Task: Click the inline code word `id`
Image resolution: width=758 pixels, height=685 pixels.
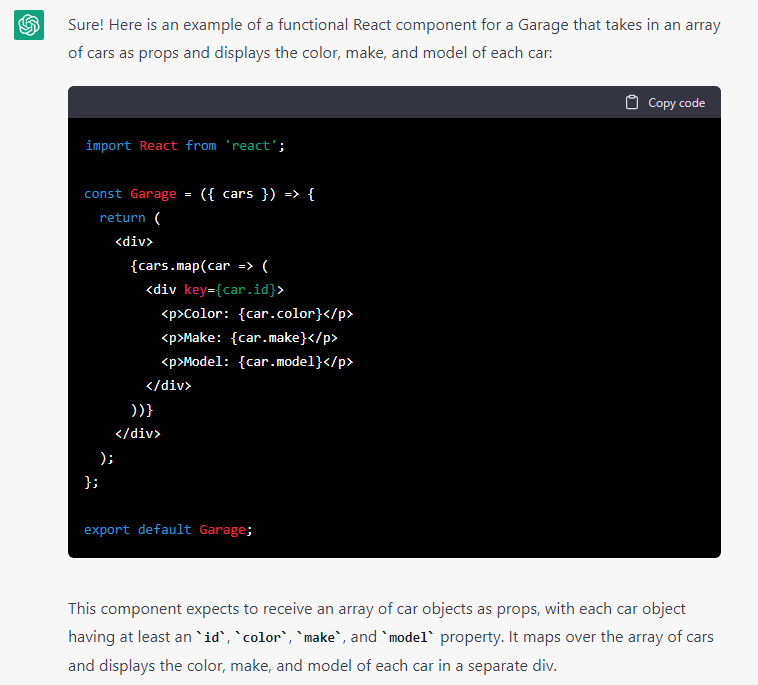Action: (x=211, y=638)
